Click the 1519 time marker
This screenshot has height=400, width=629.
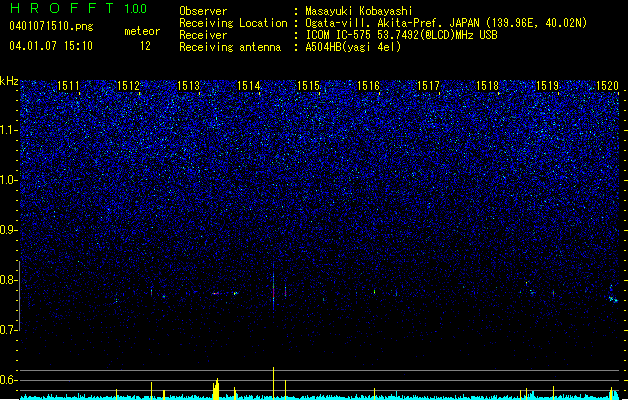[x=548, y=86]
